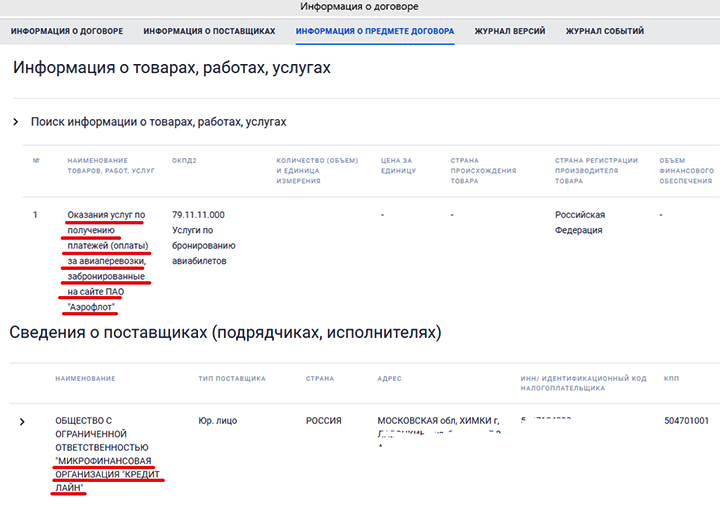Switch to Информация о поставщиках tab
This screenshot has height=505, width=720.
209,32
